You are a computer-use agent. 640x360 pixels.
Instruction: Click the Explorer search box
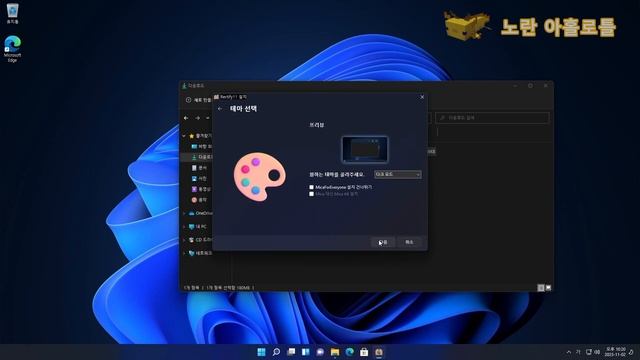[x=492, y=118]
